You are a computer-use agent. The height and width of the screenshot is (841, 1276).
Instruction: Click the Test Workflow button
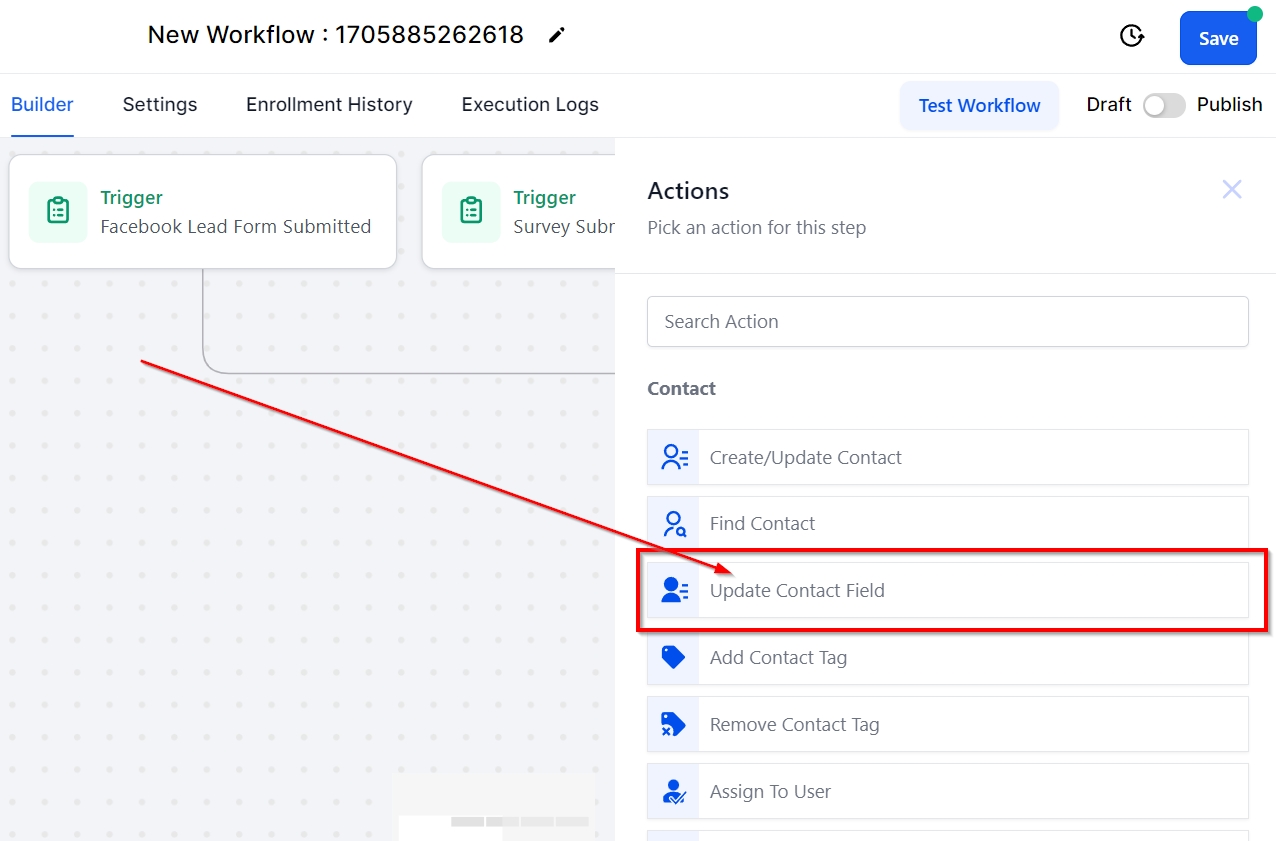pyautogui.click(x=979, y=106)
